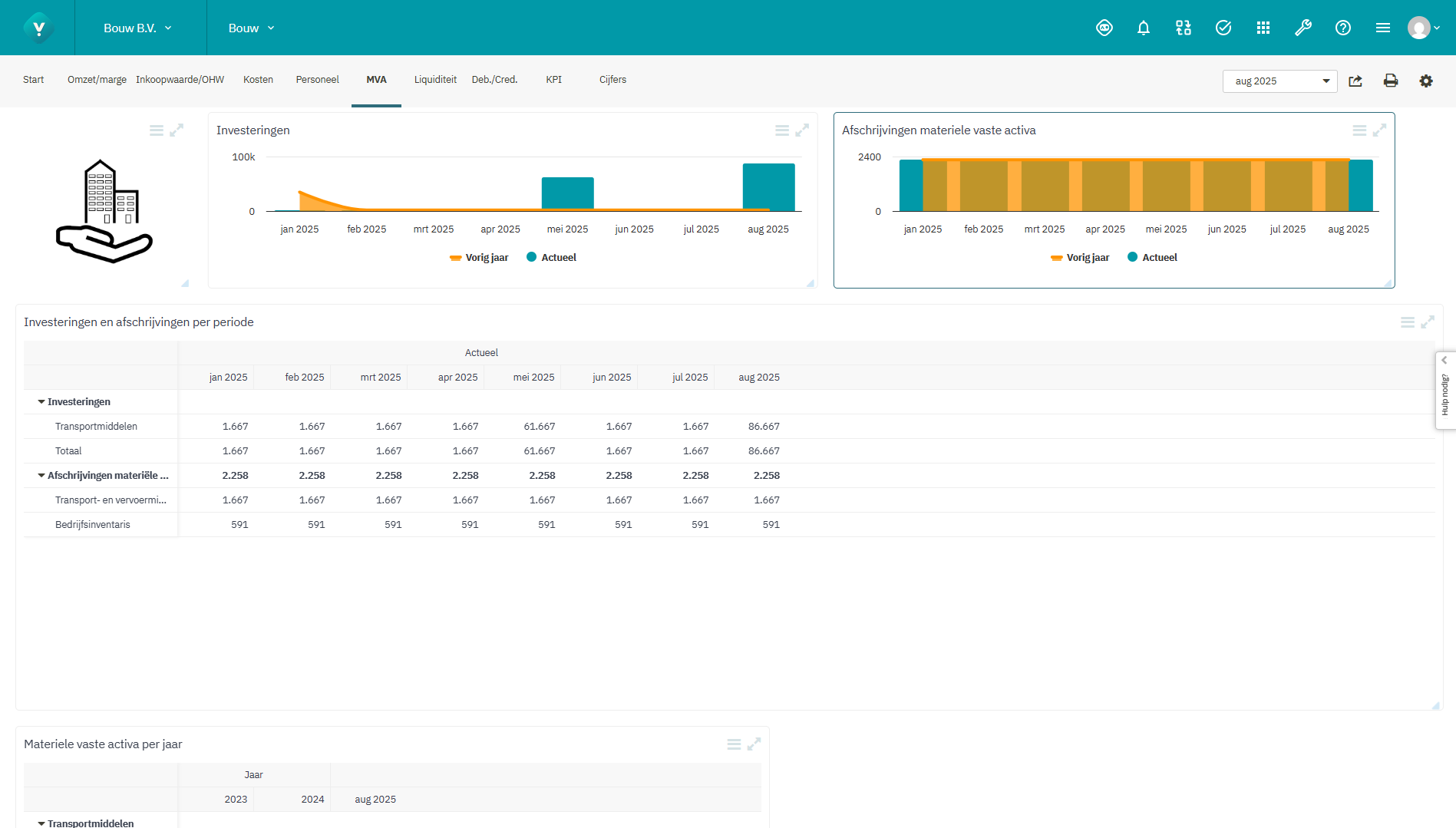Click the aug 2025 bar in Investeringen chart

tap(768, 186)
